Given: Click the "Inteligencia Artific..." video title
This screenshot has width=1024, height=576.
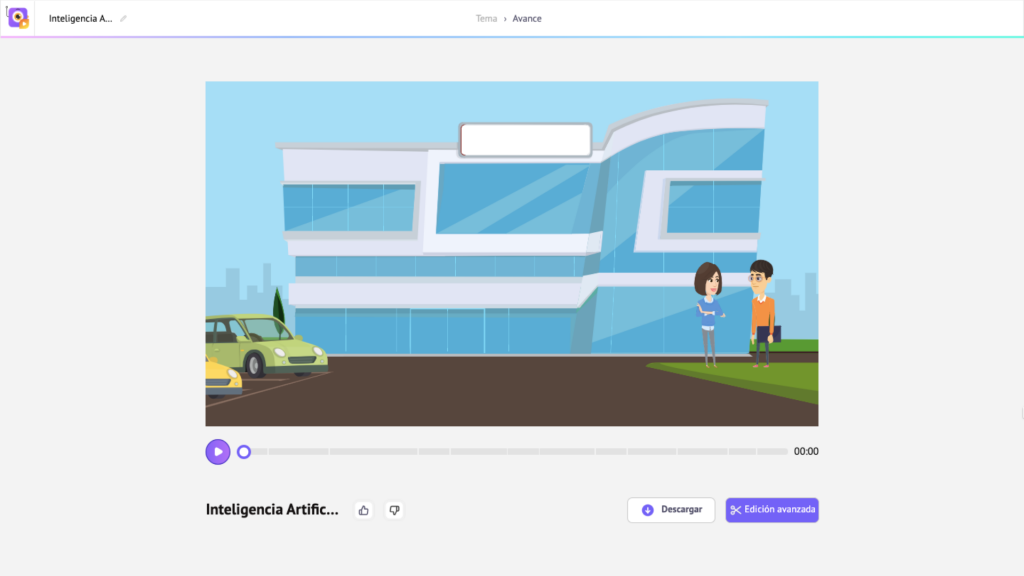Looking at the screenshot, I should click(272, 509).
